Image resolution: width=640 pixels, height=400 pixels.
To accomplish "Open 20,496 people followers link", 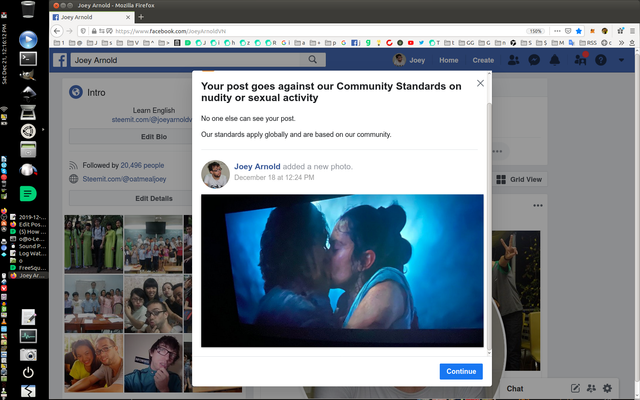I will pos(142,165).
